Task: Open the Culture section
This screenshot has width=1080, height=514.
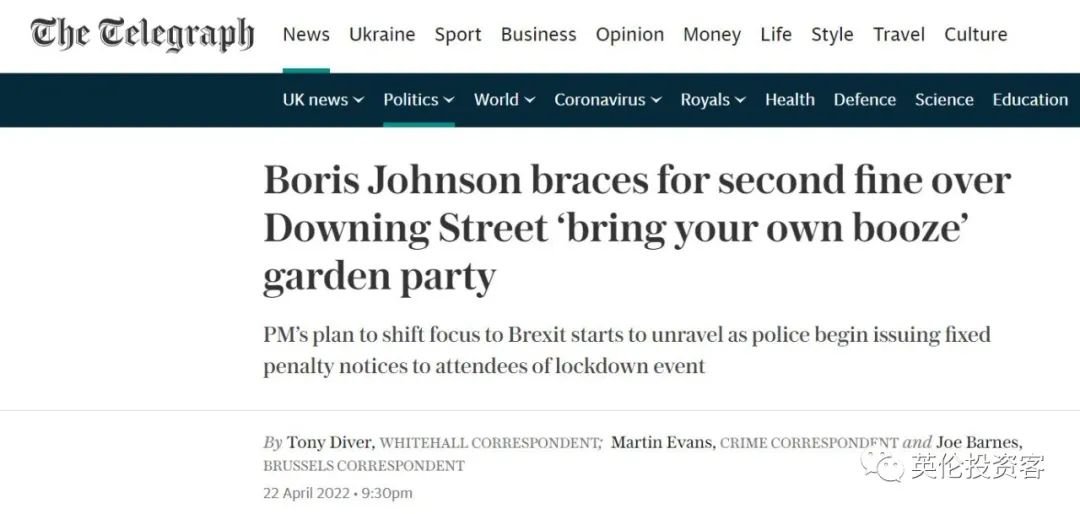Action: click(975, 35)
